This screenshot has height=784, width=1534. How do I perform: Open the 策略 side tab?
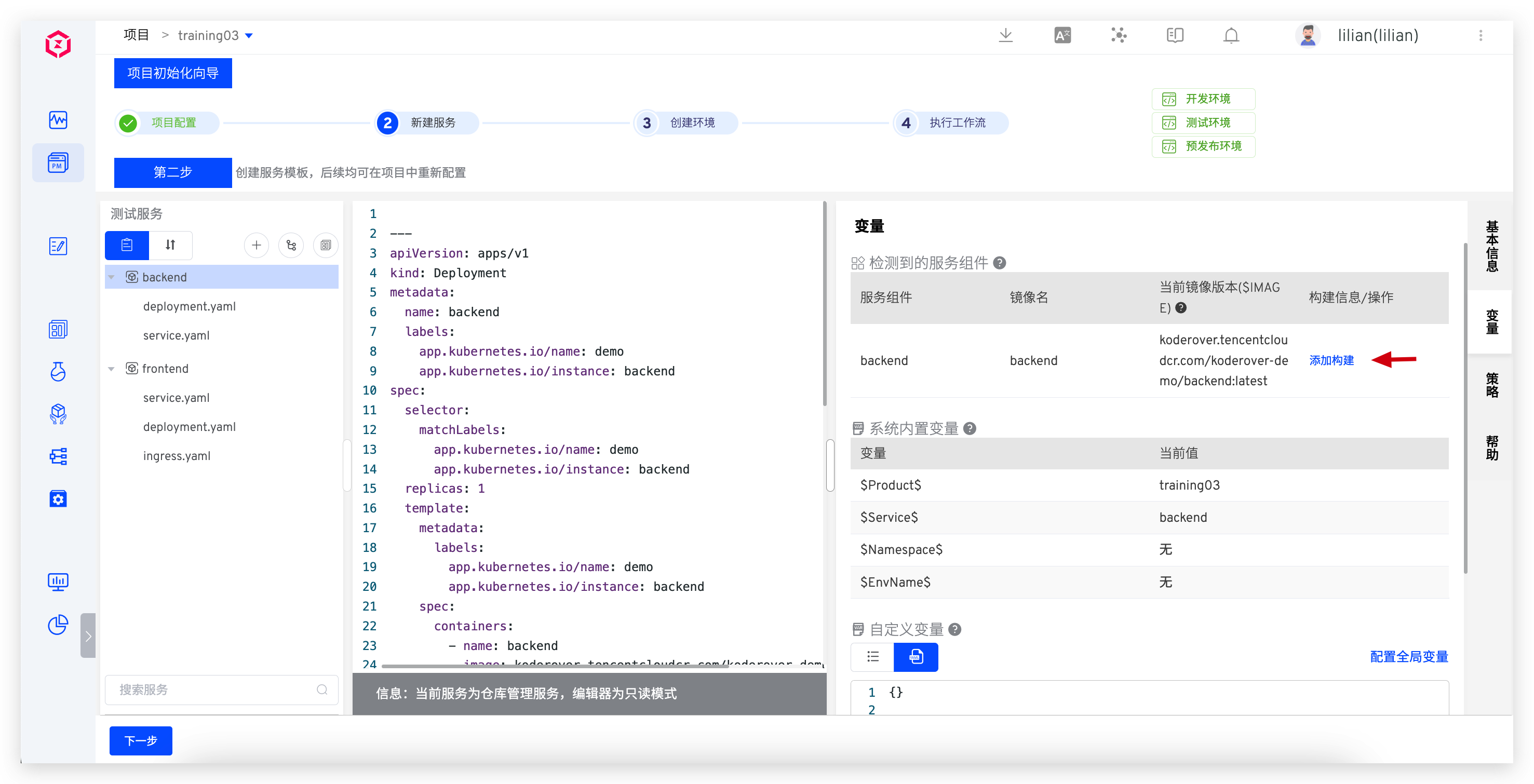point(1492,385)
